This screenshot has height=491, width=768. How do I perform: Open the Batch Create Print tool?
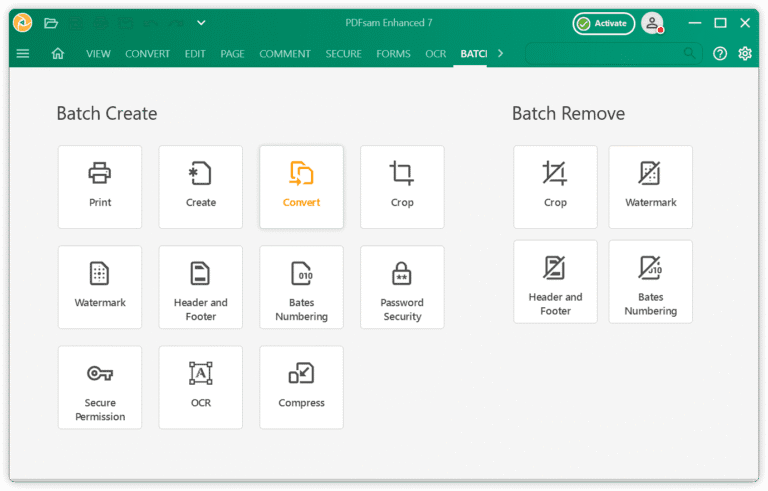(x=100, y=187)
